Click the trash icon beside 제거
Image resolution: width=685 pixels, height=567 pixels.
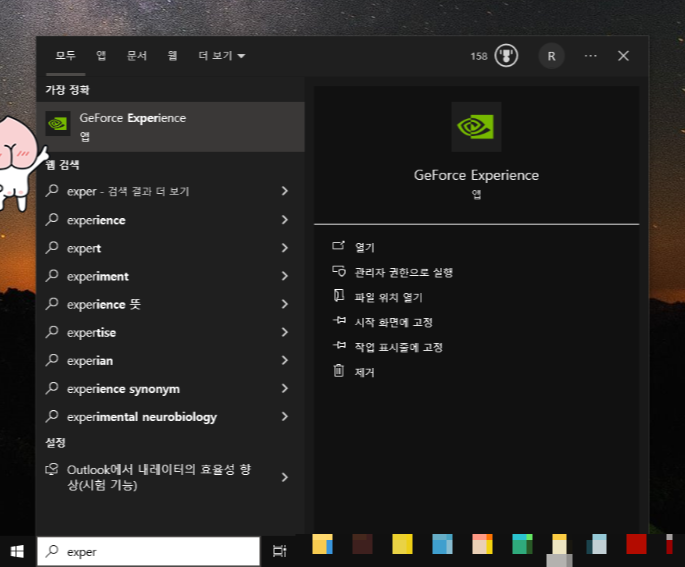click(x=339, y=370)
